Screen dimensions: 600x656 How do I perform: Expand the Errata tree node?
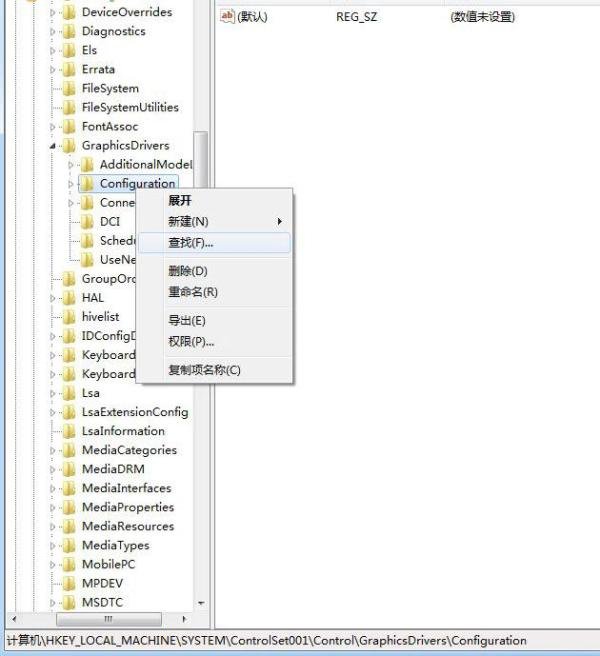click(53, 70)
